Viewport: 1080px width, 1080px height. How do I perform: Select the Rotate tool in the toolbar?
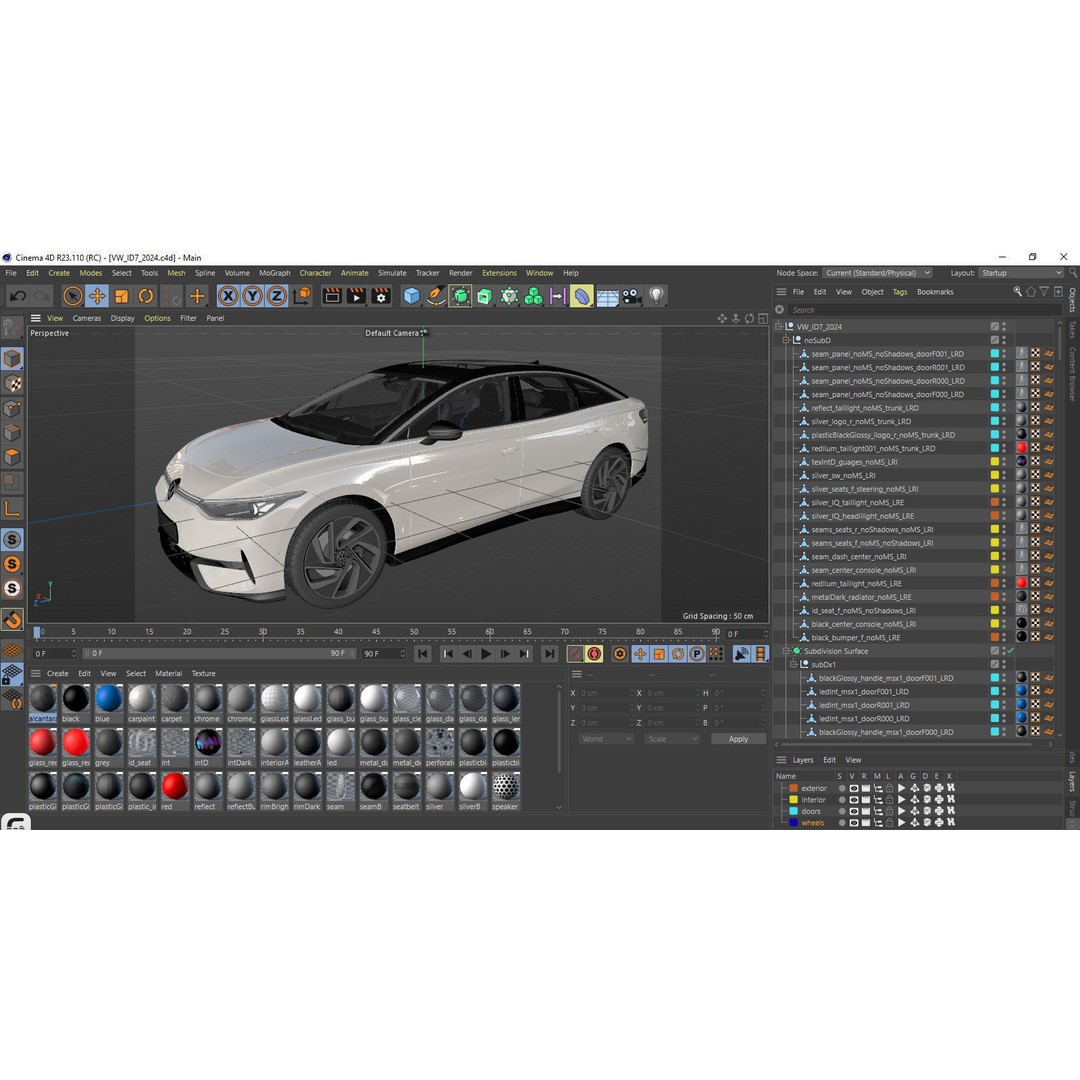[144, 296]
